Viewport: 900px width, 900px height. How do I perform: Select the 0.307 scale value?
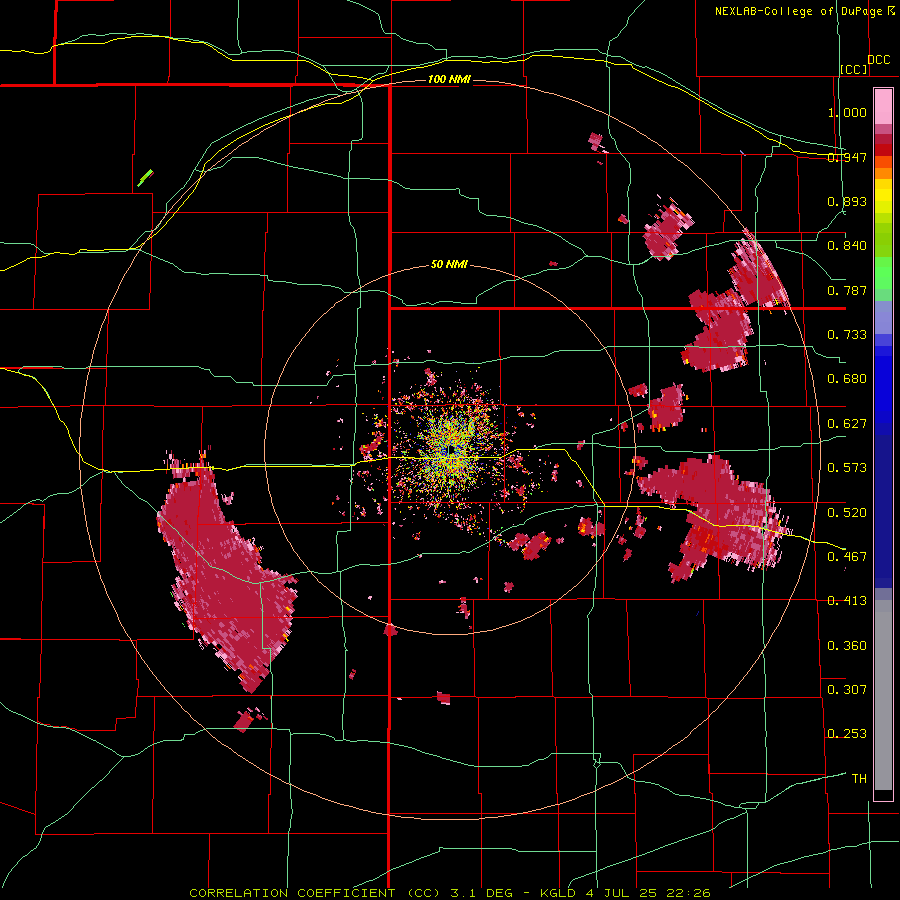pos(847,690)
